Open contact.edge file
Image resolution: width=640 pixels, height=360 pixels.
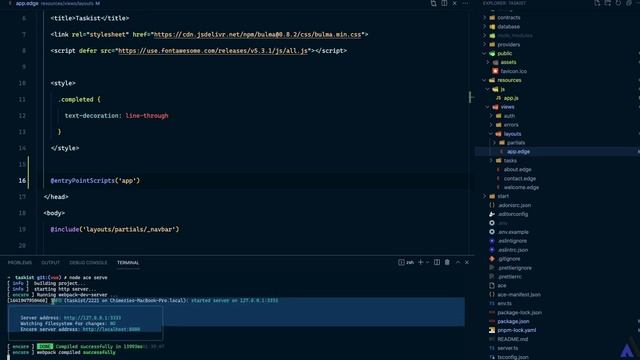point(520,178)
